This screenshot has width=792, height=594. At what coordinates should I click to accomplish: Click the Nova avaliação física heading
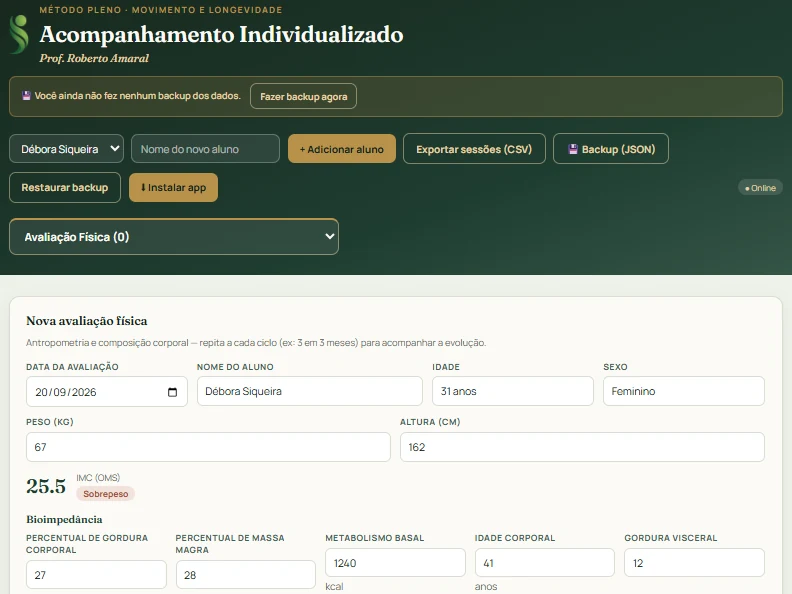87,321
